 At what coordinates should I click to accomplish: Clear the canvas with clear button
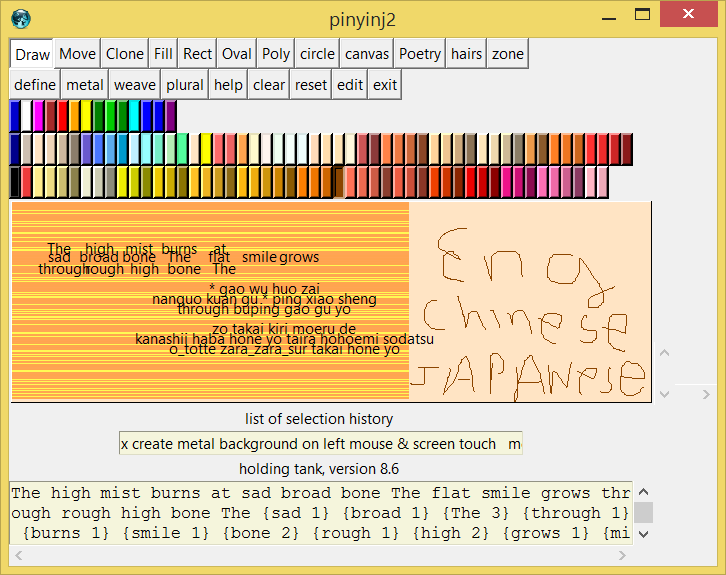click(269, 85)
